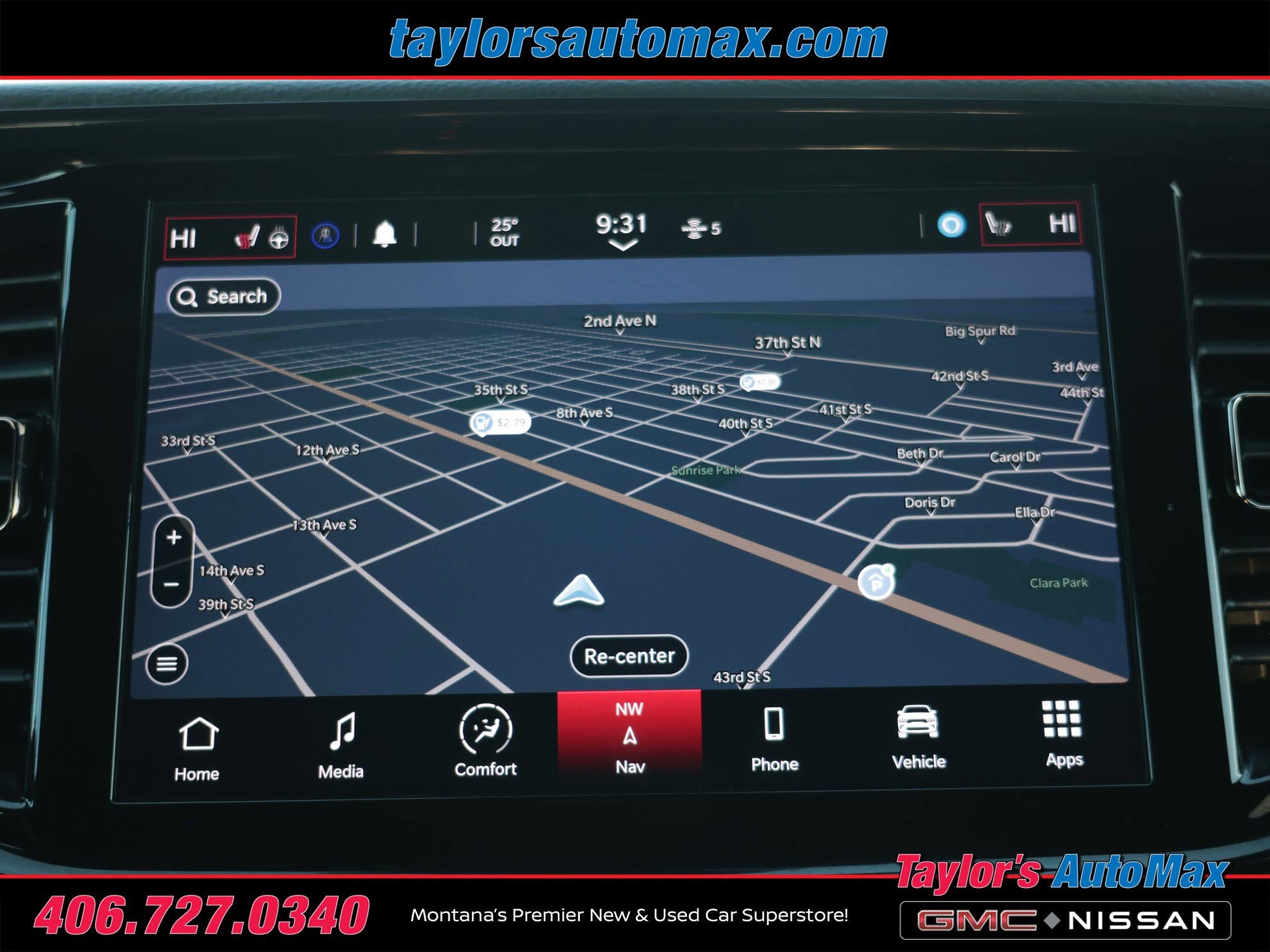Viewport: 1270px width, 952px height.
Task: Zoom out the map with minus
Action: [x=172, y=584]
